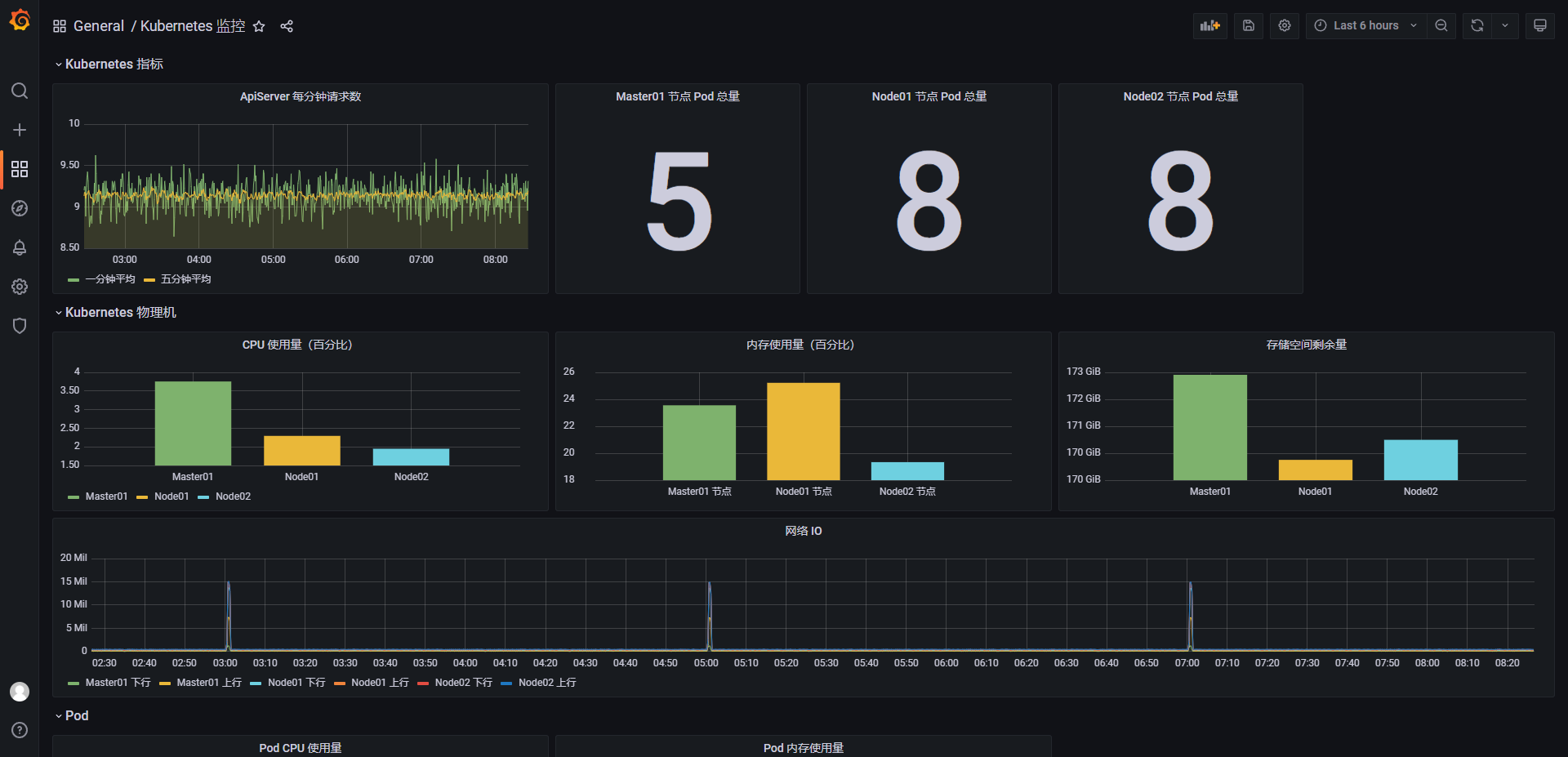Click the green Master01 storage bar
The width and height of the screenshot is (1568, 757).
pyautogui.click(x=1210, y=427)
